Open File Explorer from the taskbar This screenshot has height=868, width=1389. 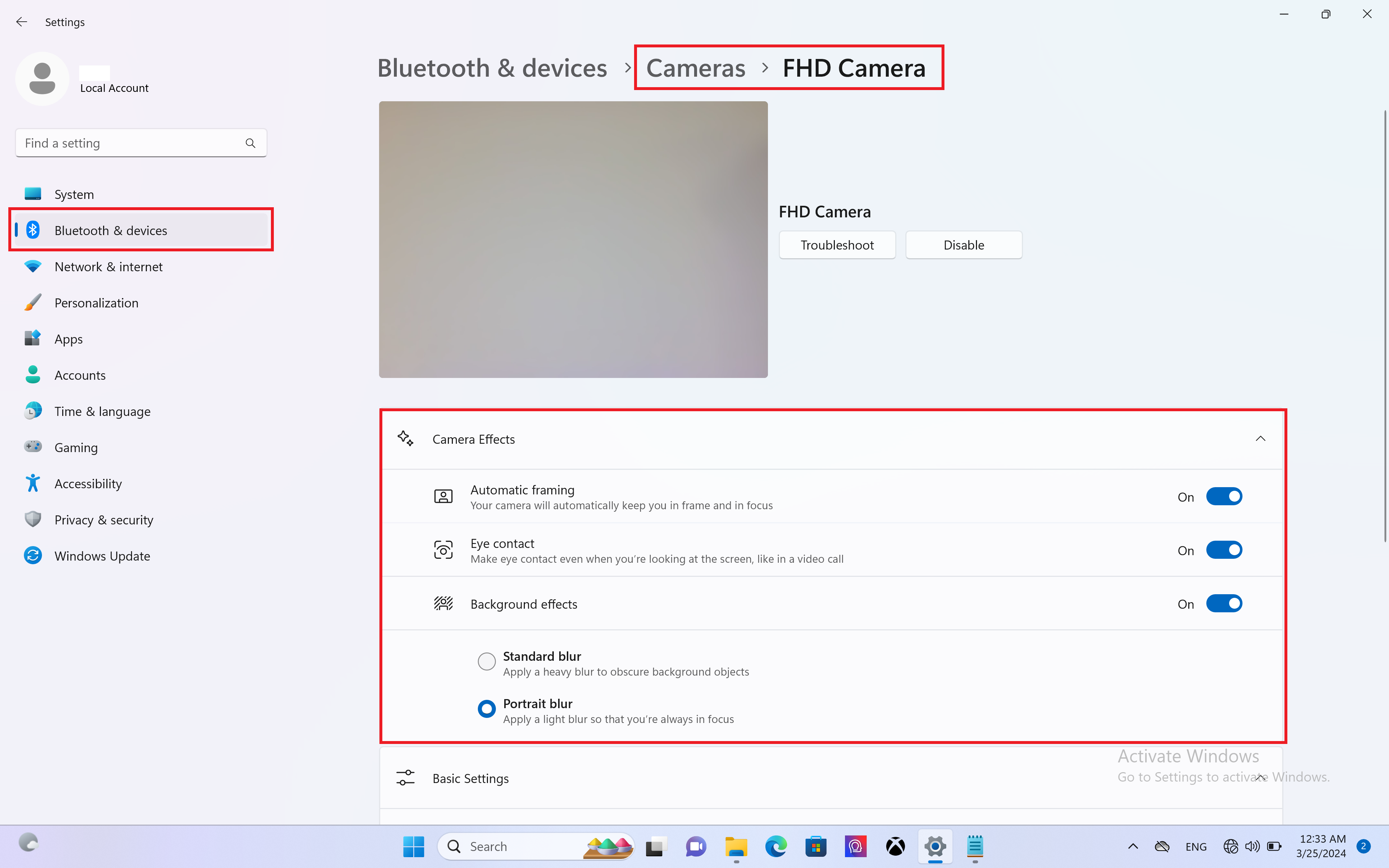coord(736,846)
